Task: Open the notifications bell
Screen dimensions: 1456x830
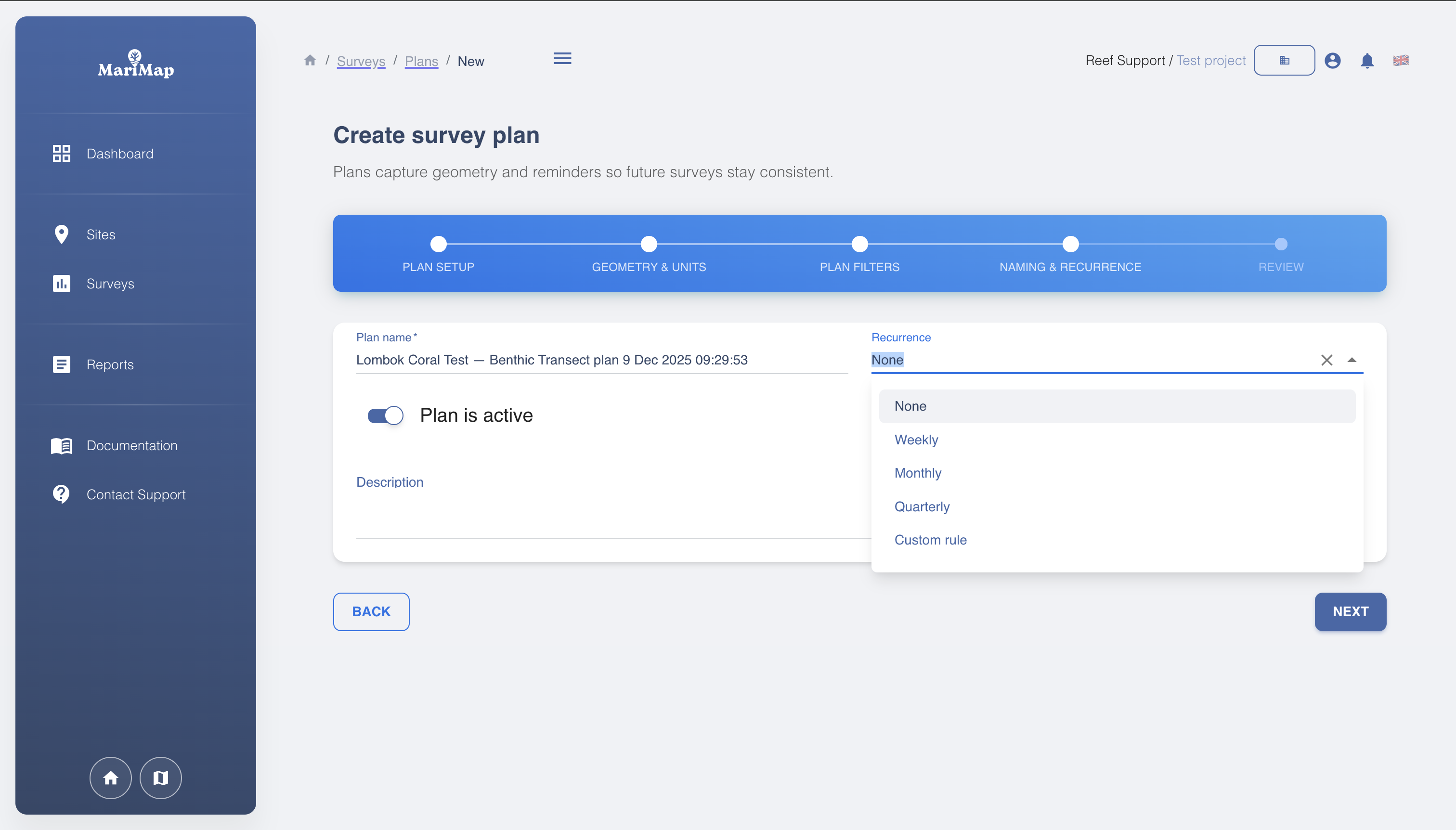Action: [1367, 61]
